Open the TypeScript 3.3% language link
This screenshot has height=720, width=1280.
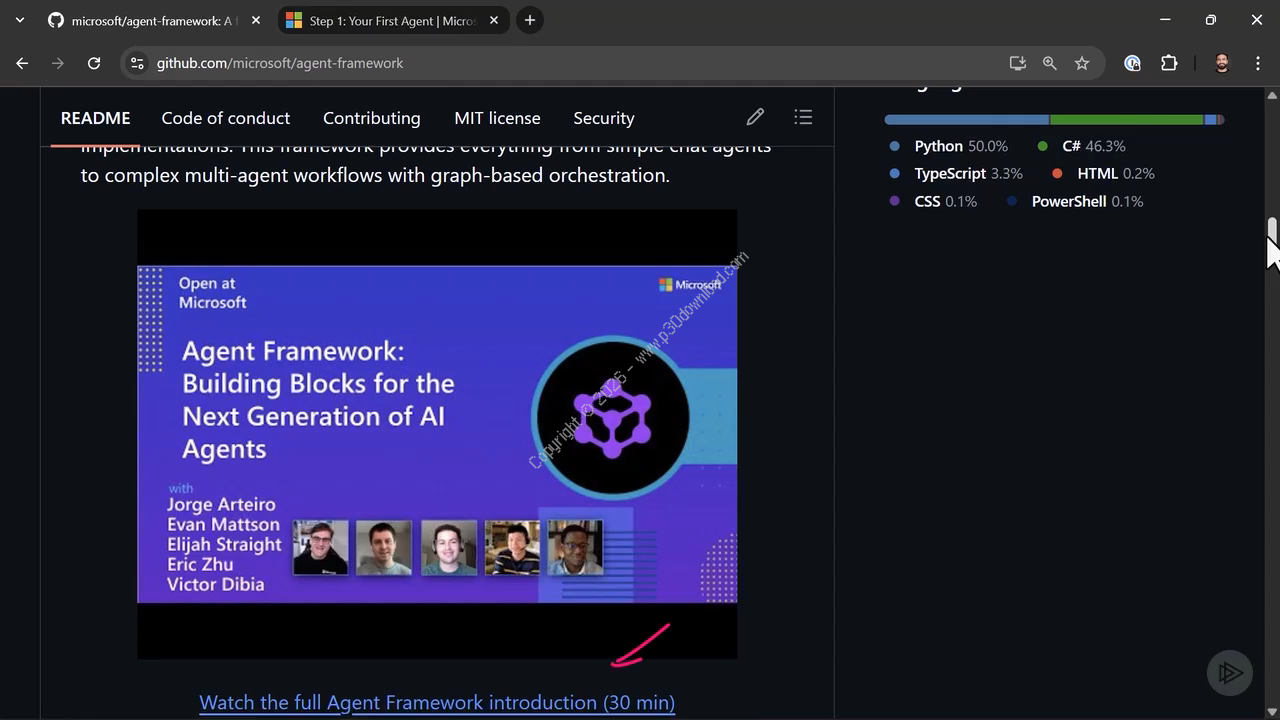click(x=956, y=174)
